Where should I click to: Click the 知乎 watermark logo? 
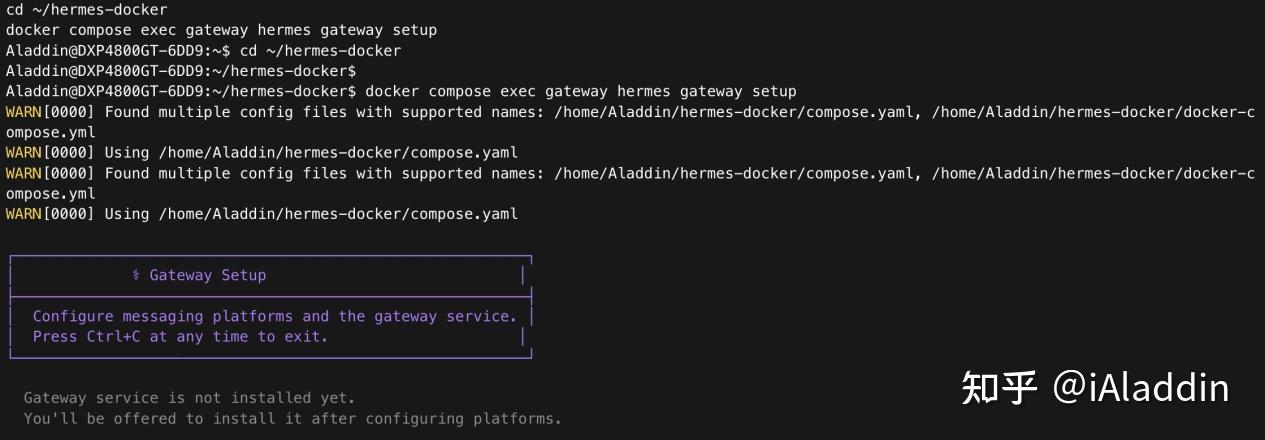998,387
